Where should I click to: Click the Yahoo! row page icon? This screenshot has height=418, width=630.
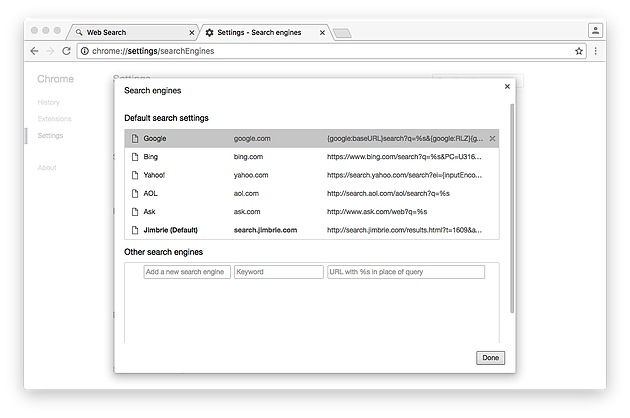click(x=135, y=175)
